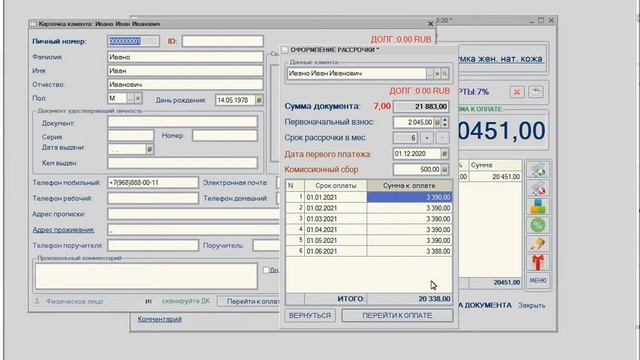Screen dimensions: 640x360
Task: Click Сумма к оплате column header
Action: pyautogui.click(x=409, y=185)
